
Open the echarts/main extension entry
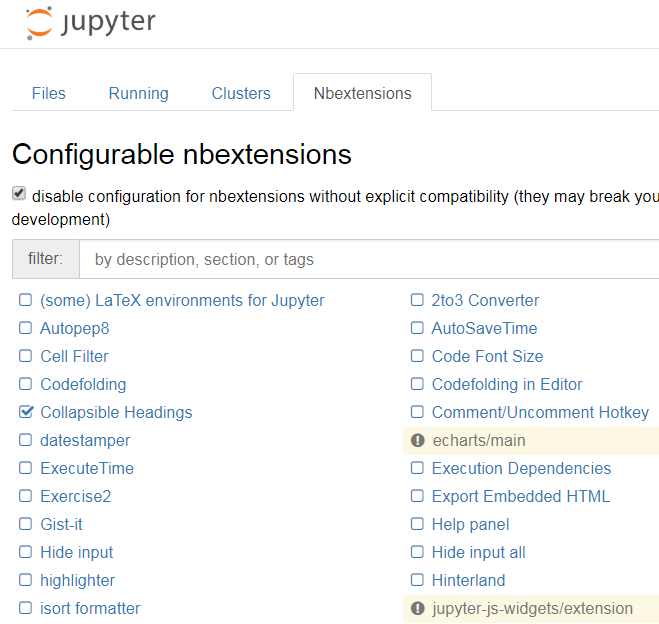click(478, 441)
